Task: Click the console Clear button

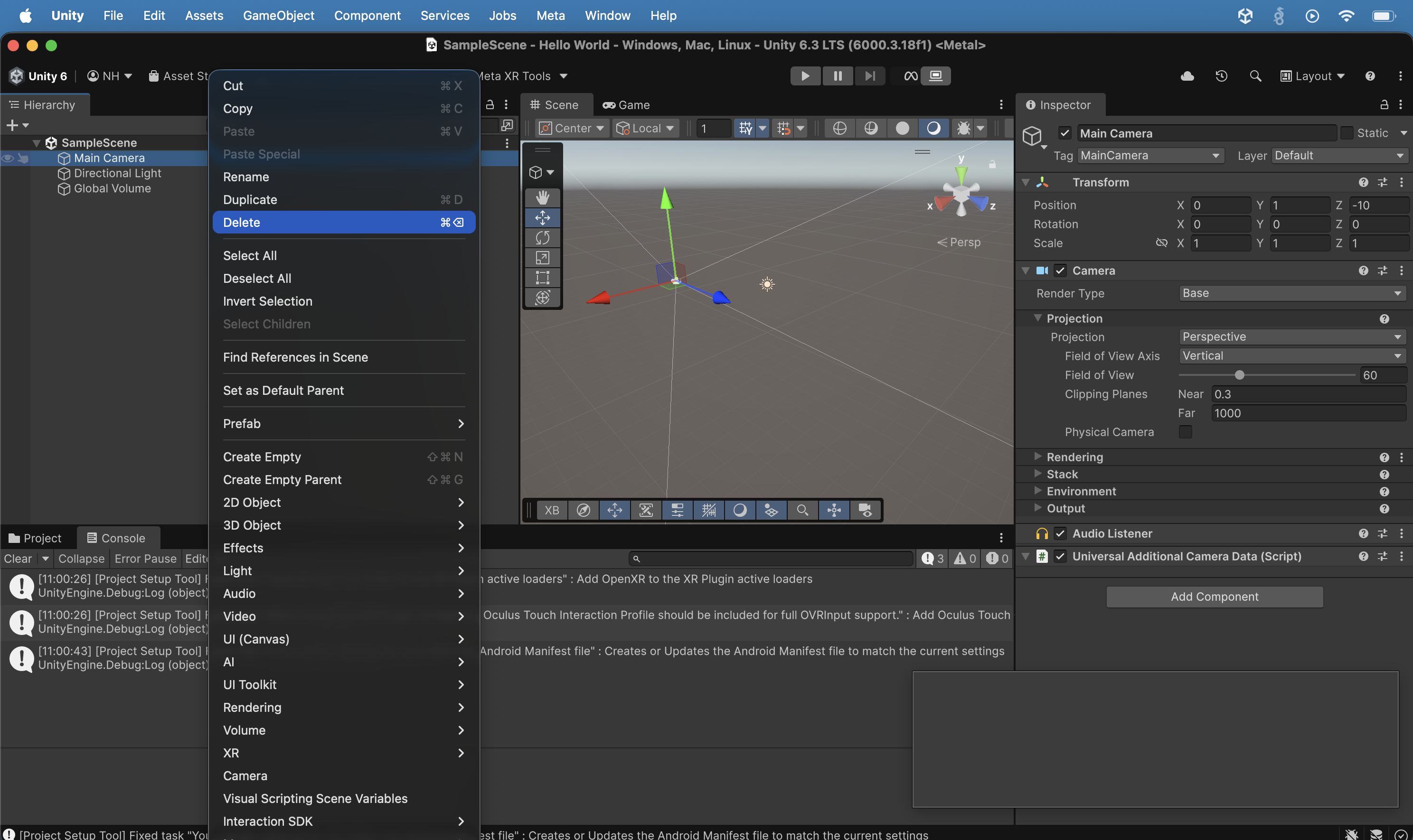Action: pyautogui.click(x=18, y=559)
